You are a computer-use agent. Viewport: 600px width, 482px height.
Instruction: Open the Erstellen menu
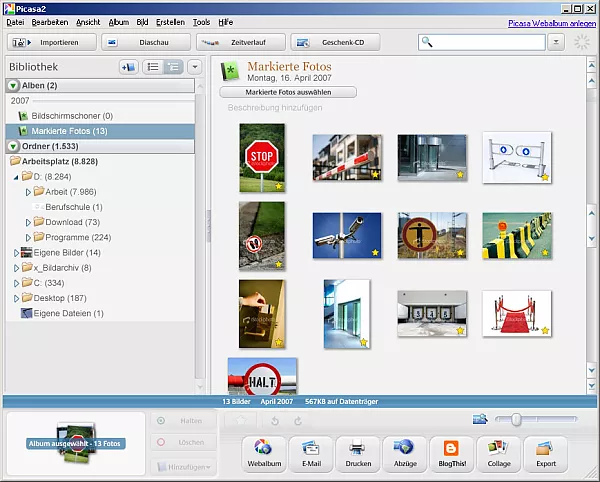pyautogui.click(x=170, y=21)
